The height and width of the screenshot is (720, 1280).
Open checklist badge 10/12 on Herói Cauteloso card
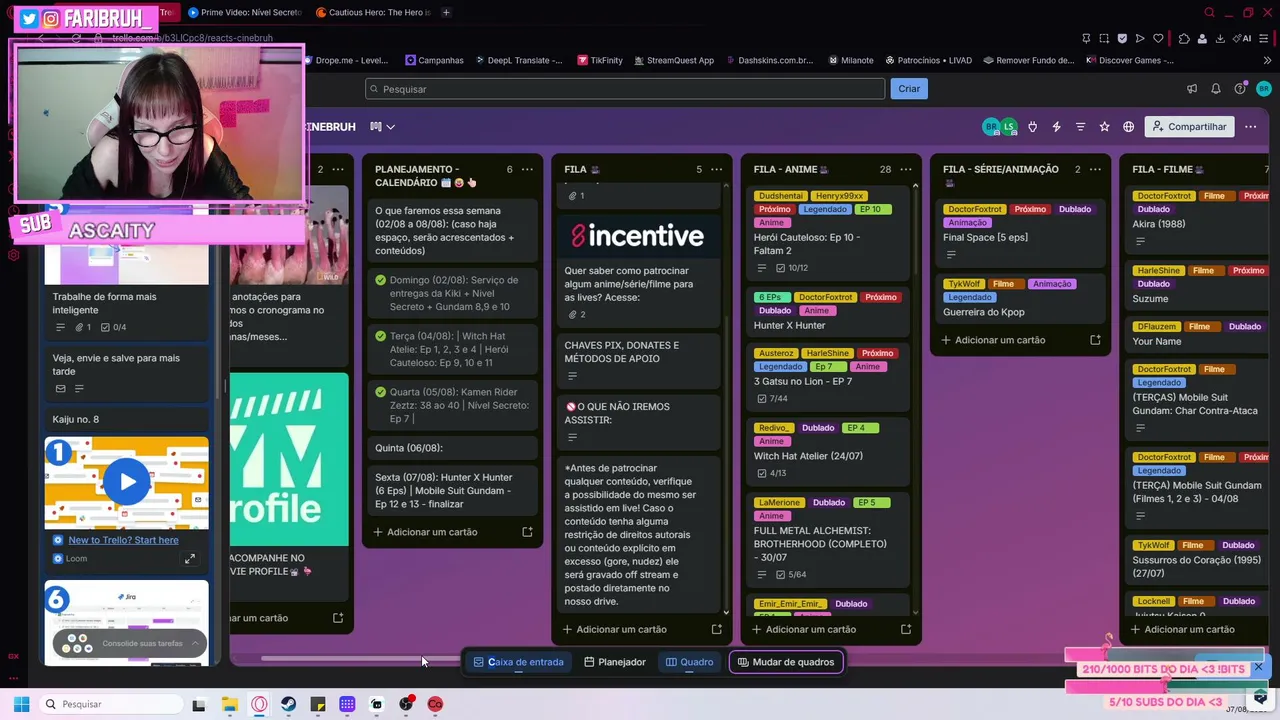792,268
